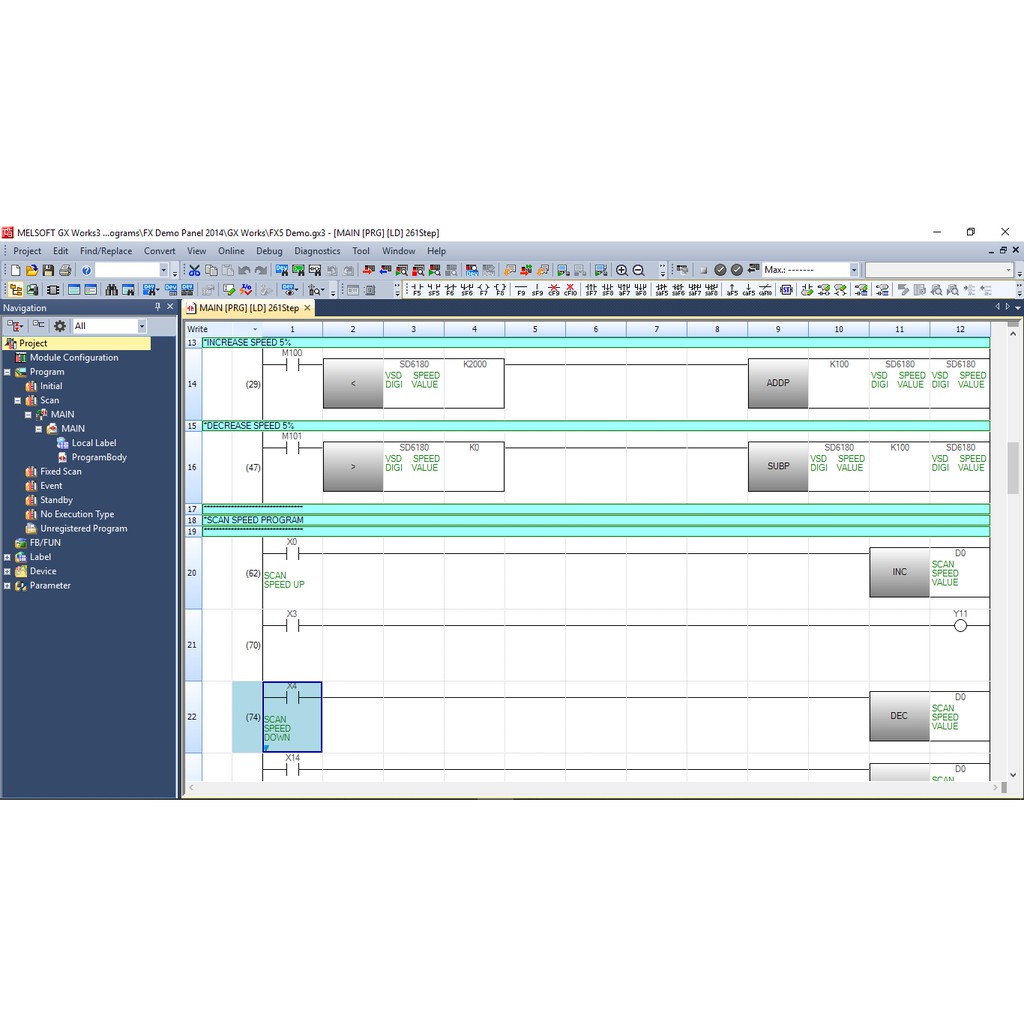The height and width of the screenshot is (1024, 1024).
Task: Click the 'INCREASE SPEED 5%' comment line
Action: coord(596,343)
